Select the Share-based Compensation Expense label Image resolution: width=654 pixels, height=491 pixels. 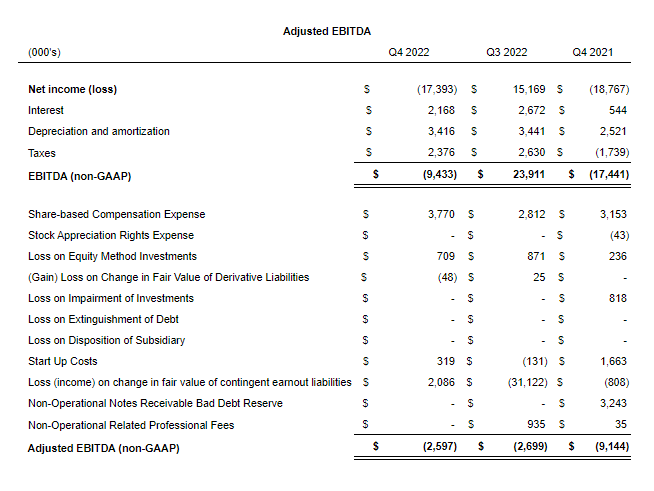click(x=116, y=214)
